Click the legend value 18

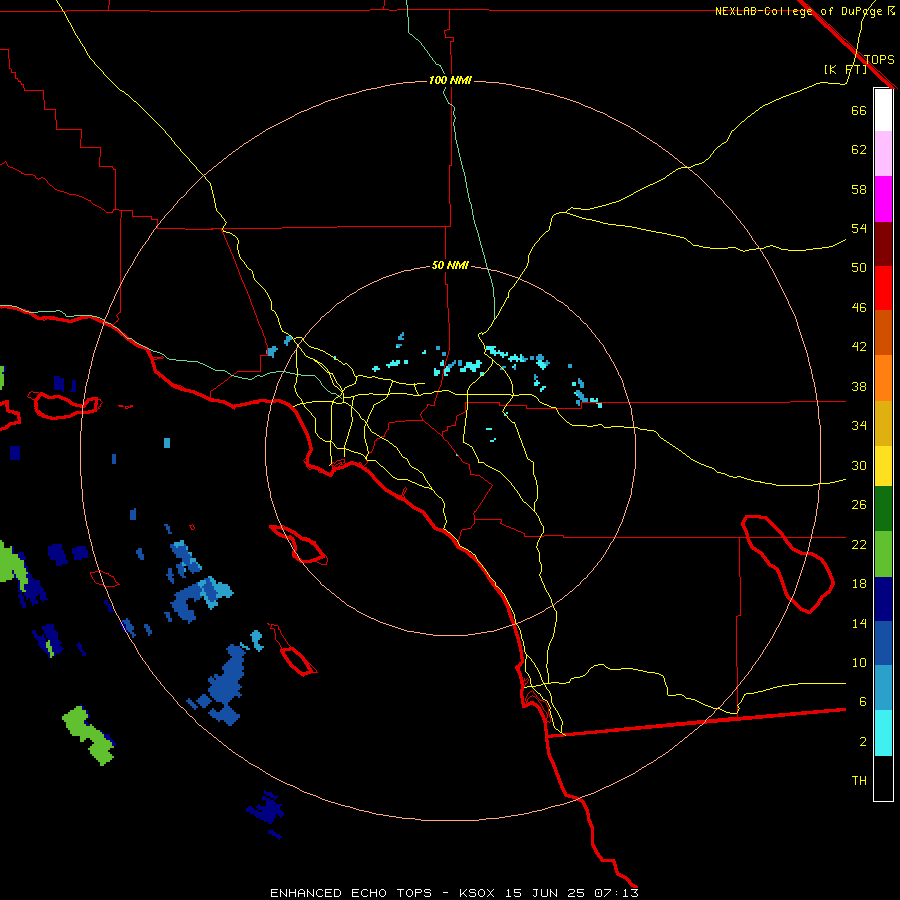[x=859, y=584]
